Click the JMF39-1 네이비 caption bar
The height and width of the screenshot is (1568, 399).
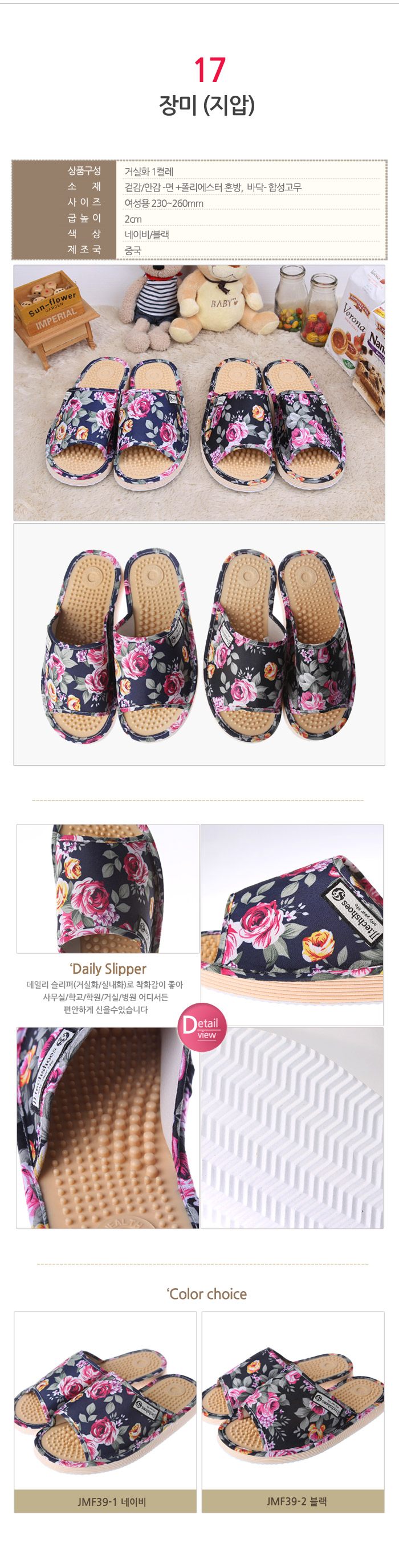(105, 1502)
